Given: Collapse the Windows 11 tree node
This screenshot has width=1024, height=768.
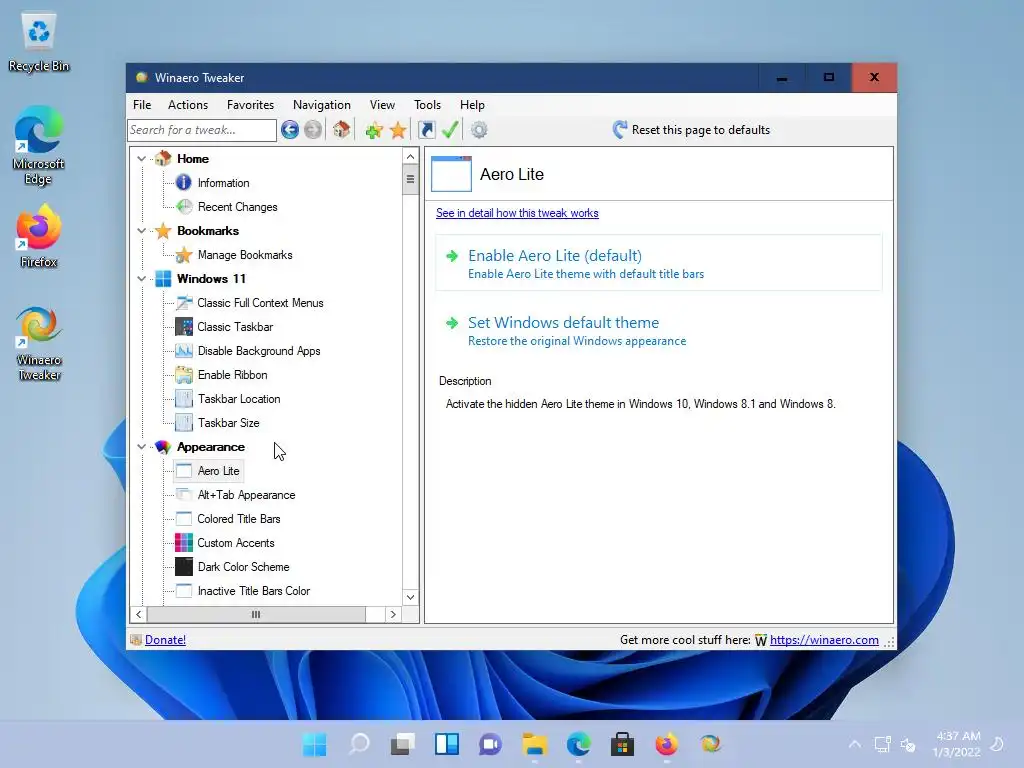Looking at the screenshot, I should (142, 279).
